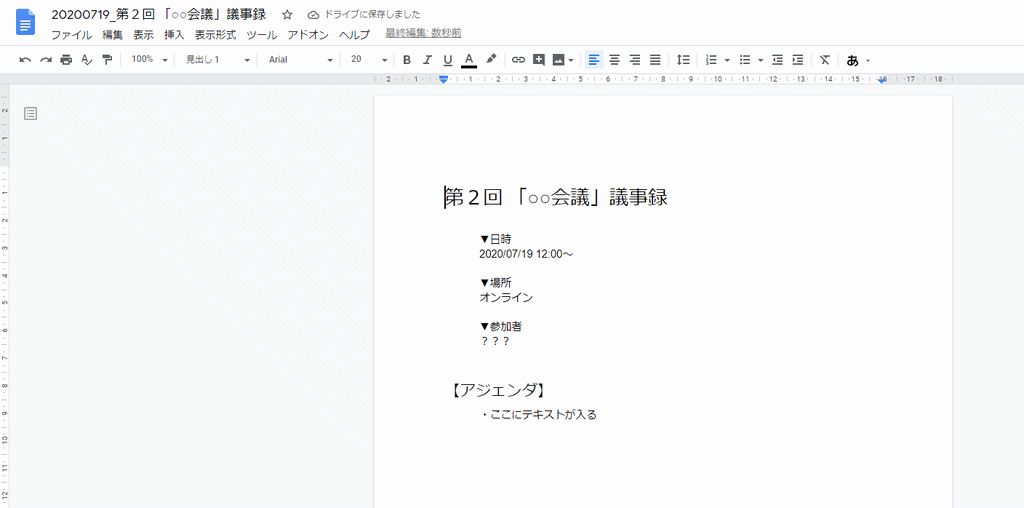The image size is (1024, 508).
Task: Open the Arial font dropdown
Action: tap(300, 60)
